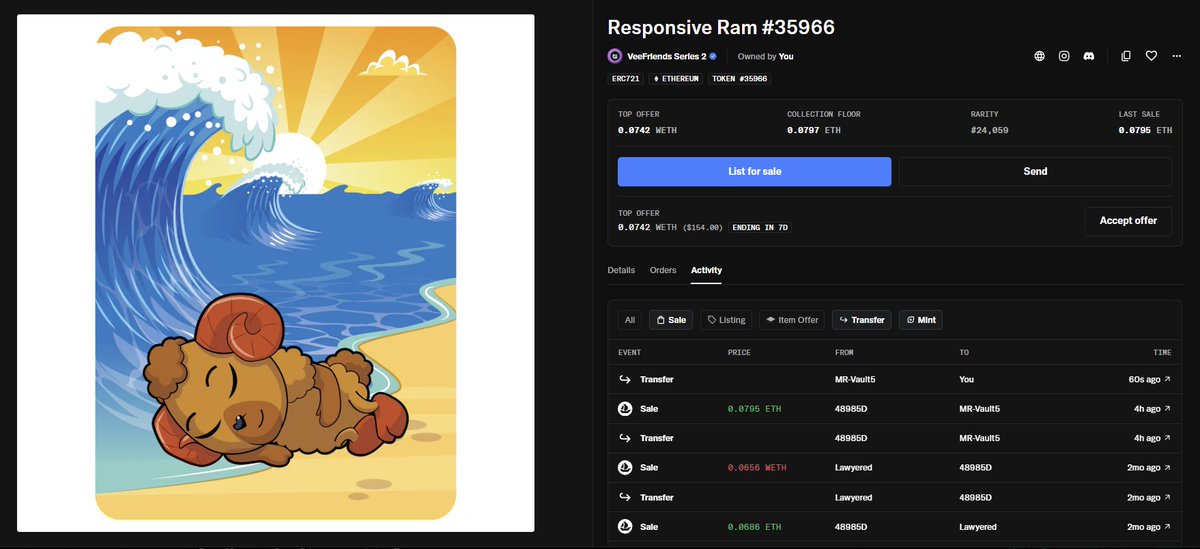
Task: Open the more options ellipsis menu
Action: coord(1176,56)
